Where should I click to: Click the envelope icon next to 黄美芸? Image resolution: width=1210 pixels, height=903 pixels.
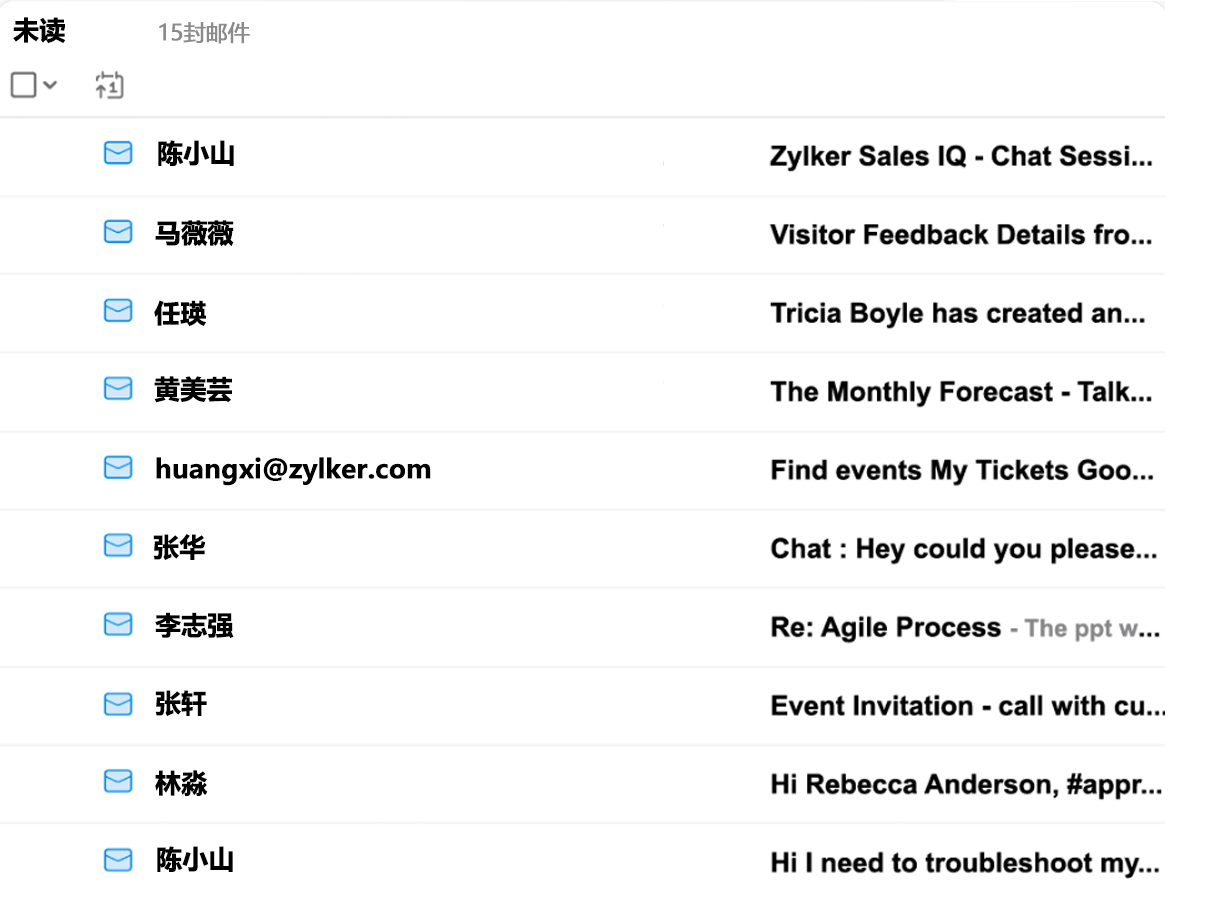118,389
